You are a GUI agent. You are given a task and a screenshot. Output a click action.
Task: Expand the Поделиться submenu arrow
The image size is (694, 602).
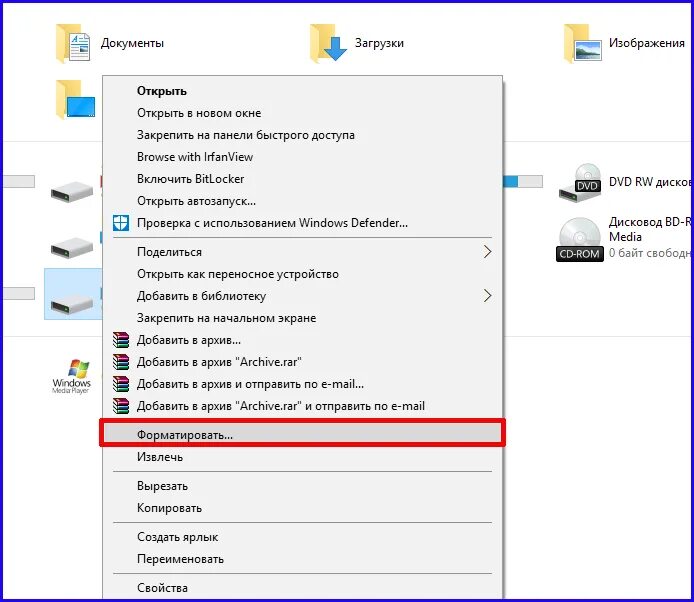pyautogui.click(x=487, y=252)
